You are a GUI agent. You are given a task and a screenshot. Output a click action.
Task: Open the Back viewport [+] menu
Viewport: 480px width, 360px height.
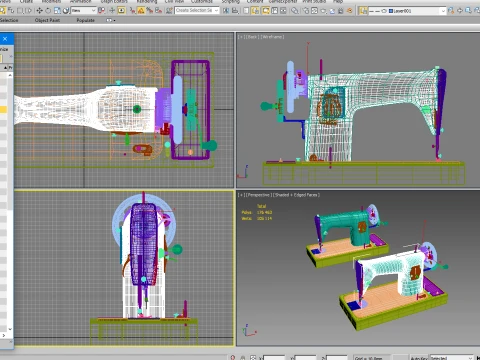(240, 37)
